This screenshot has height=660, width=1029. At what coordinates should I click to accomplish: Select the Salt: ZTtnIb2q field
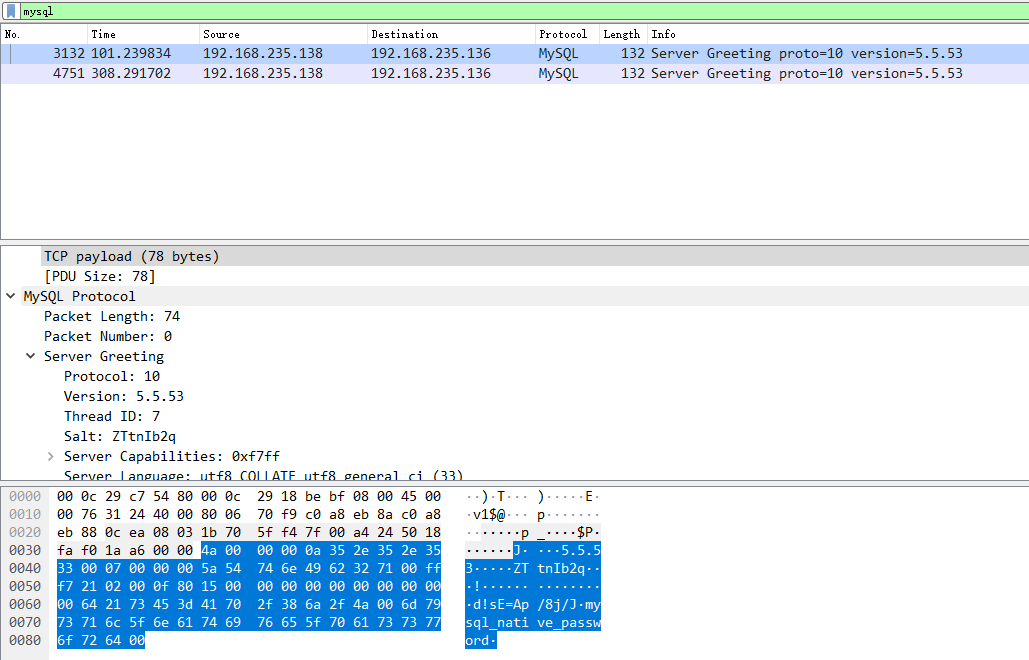(x=119, y=436)
